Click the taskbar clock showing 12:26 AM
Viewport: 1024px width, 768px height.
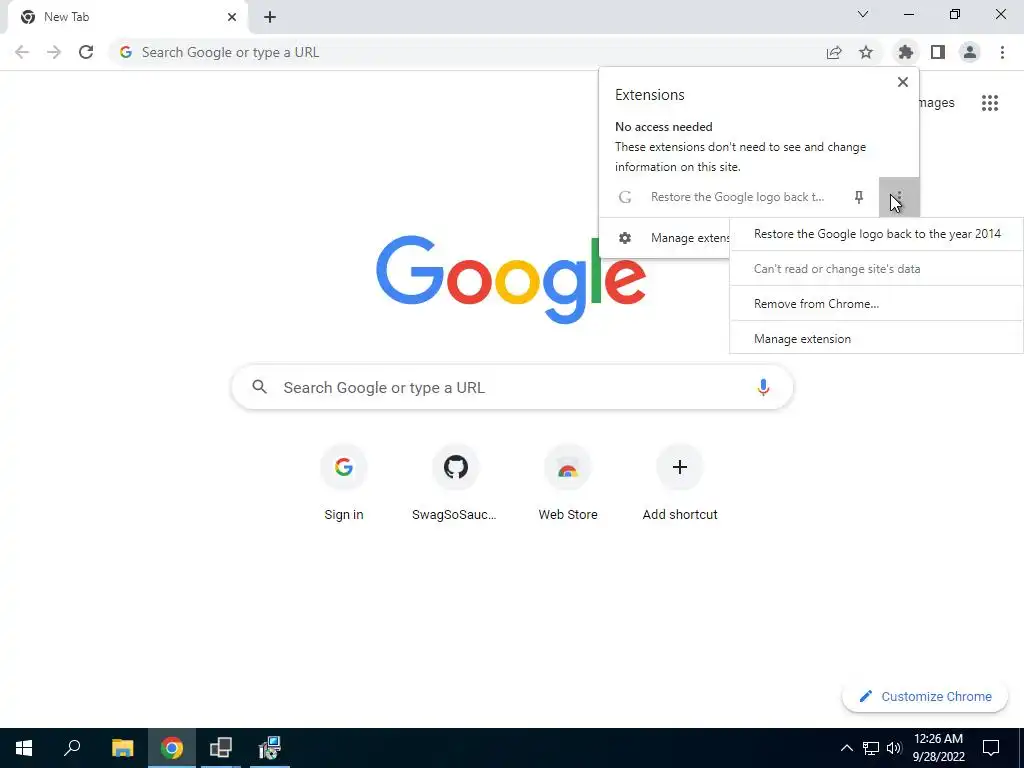(938, 748)
